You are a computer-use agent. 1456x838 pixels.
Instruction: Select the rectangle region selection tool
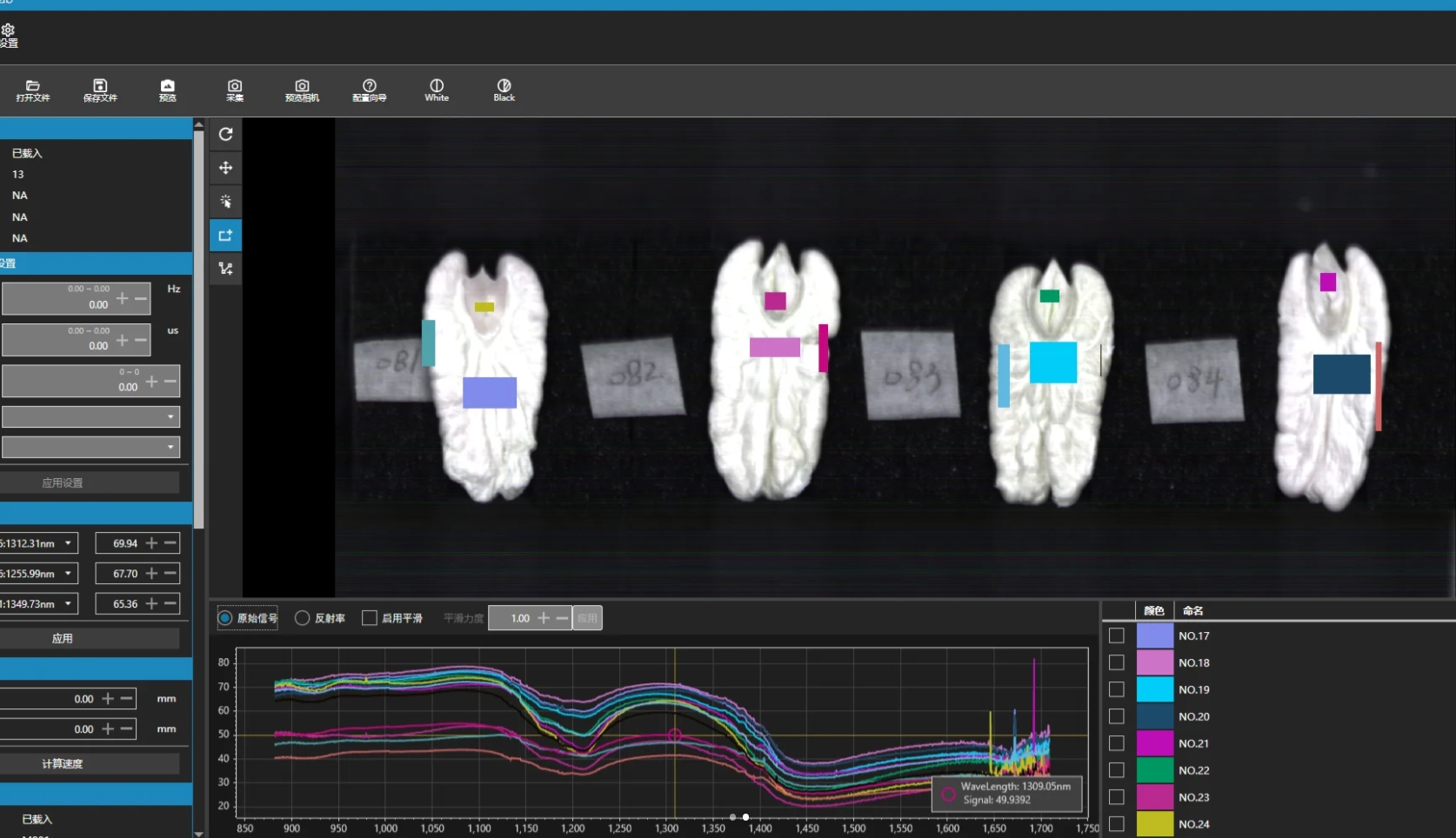point(226,235)
